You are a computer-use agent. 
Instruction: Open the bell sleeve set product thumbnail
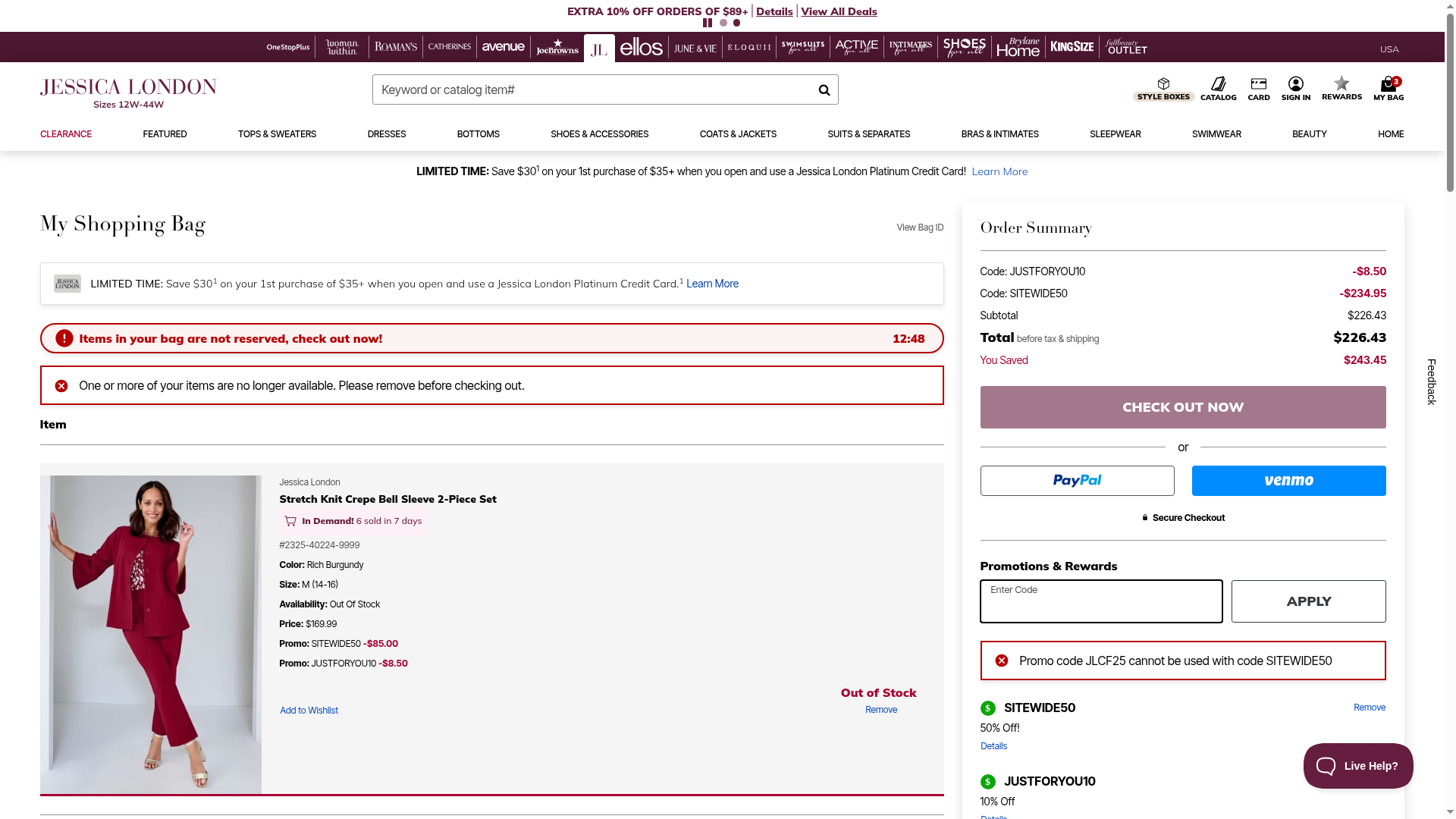click(x=151, y=634)
